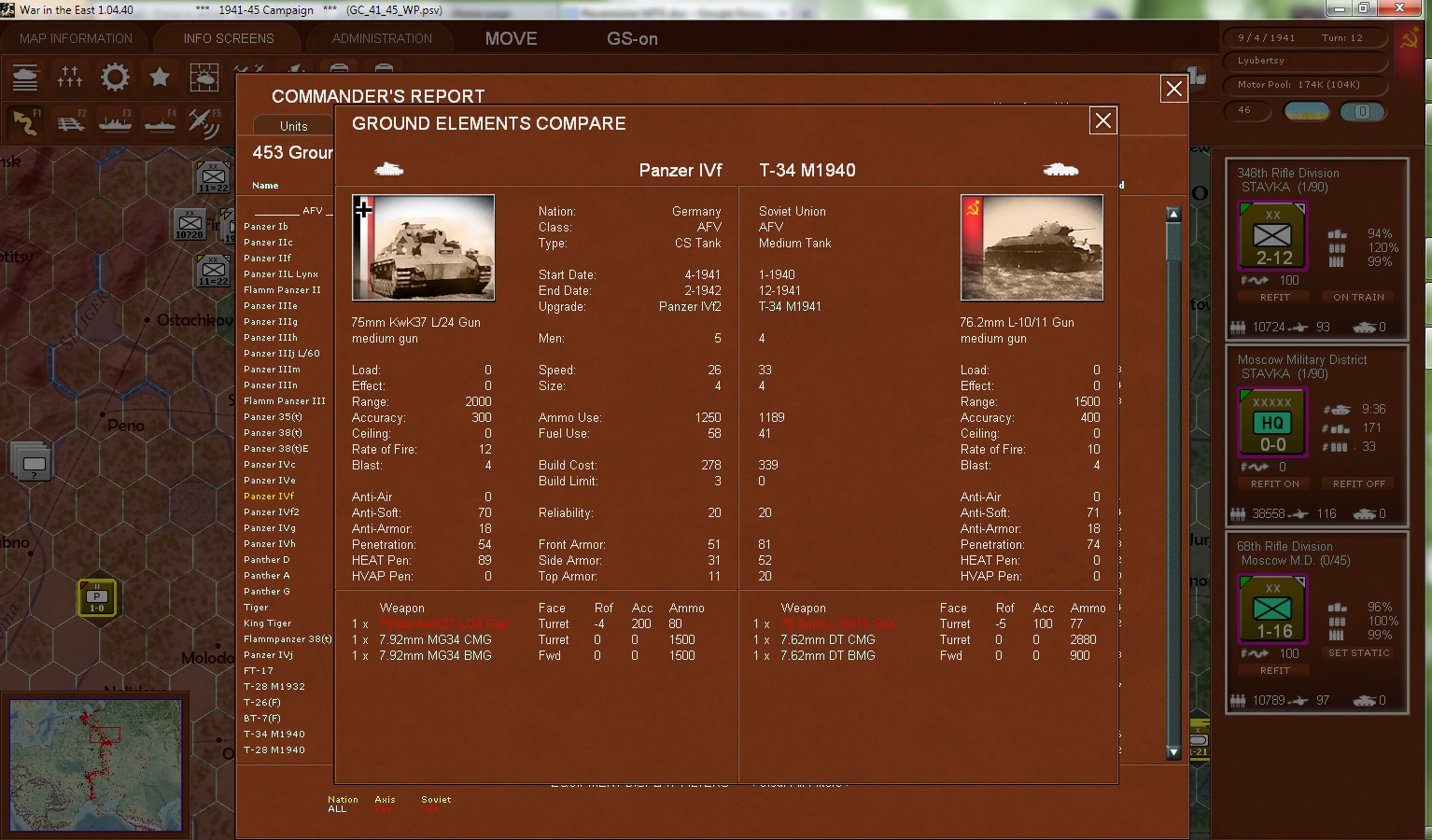Toggle ON TRAIN for 348th Rifle Division
Screen dimensions: 1432x840
[1358, 297]
